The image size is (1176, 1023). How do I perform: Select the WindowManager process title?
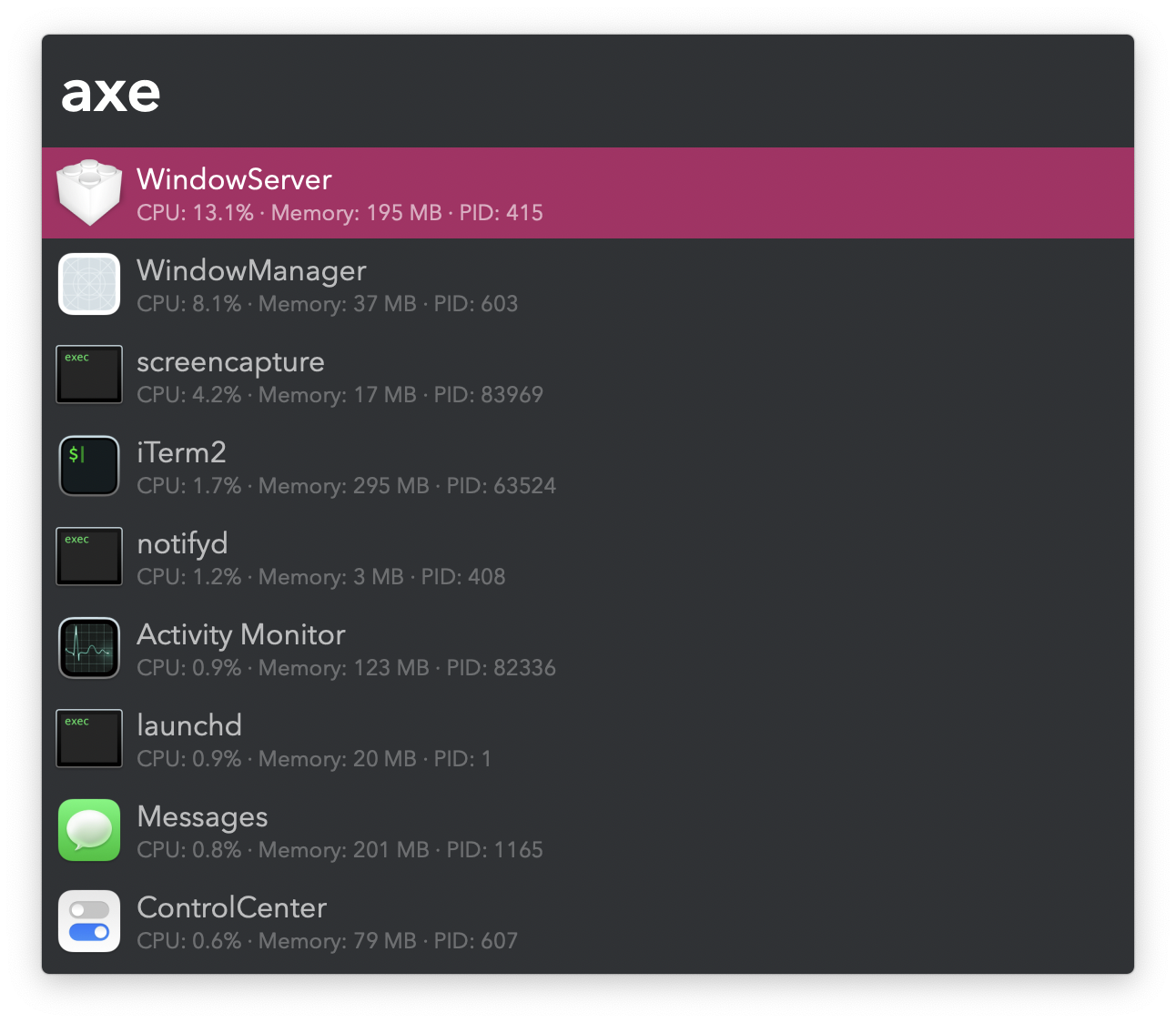coord(251,270)
